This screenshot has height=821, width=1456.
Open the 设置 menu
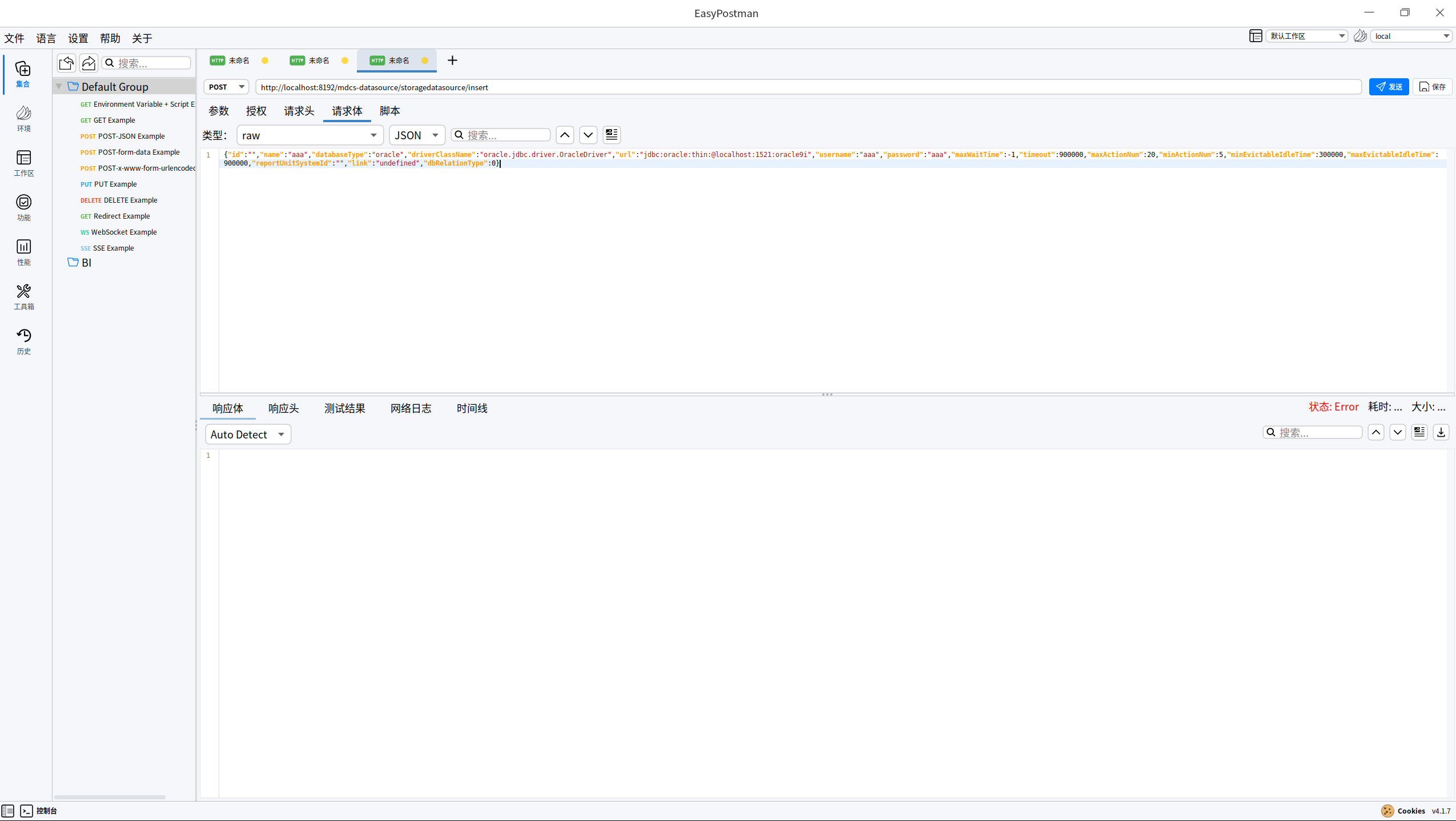[x=78, y=38]
